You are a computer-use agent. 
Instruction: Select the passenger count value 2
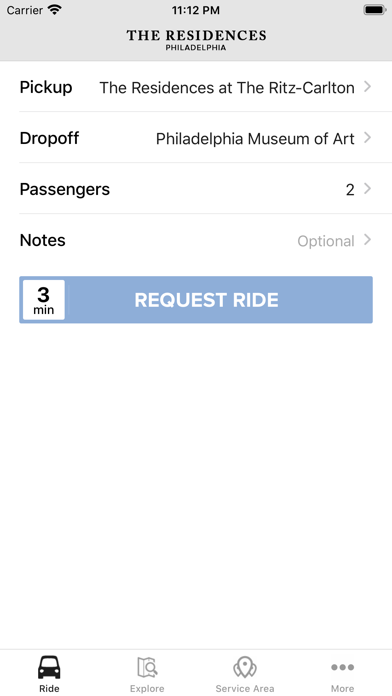350,190
